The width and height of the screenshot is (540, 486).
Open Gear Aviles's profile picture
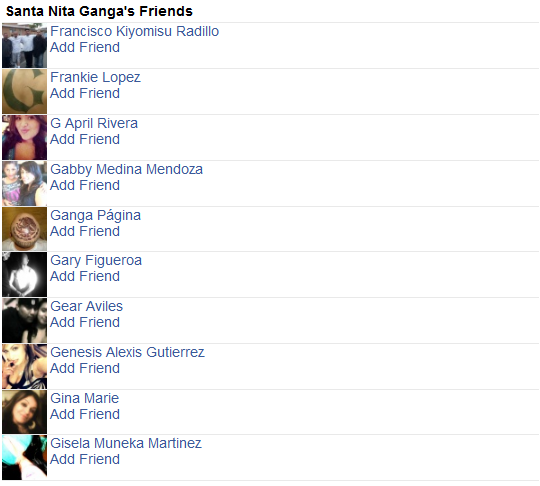pos(24,320)
